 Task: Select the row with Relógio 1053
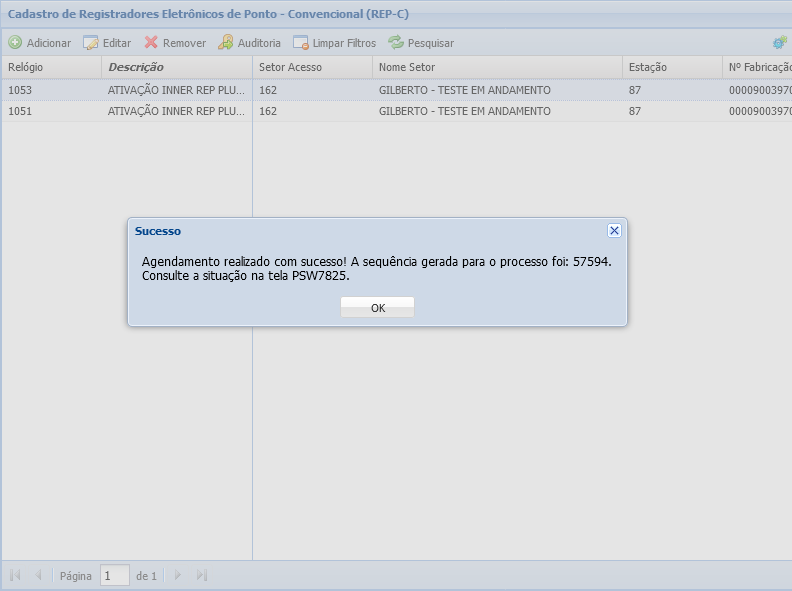[50, 90]
